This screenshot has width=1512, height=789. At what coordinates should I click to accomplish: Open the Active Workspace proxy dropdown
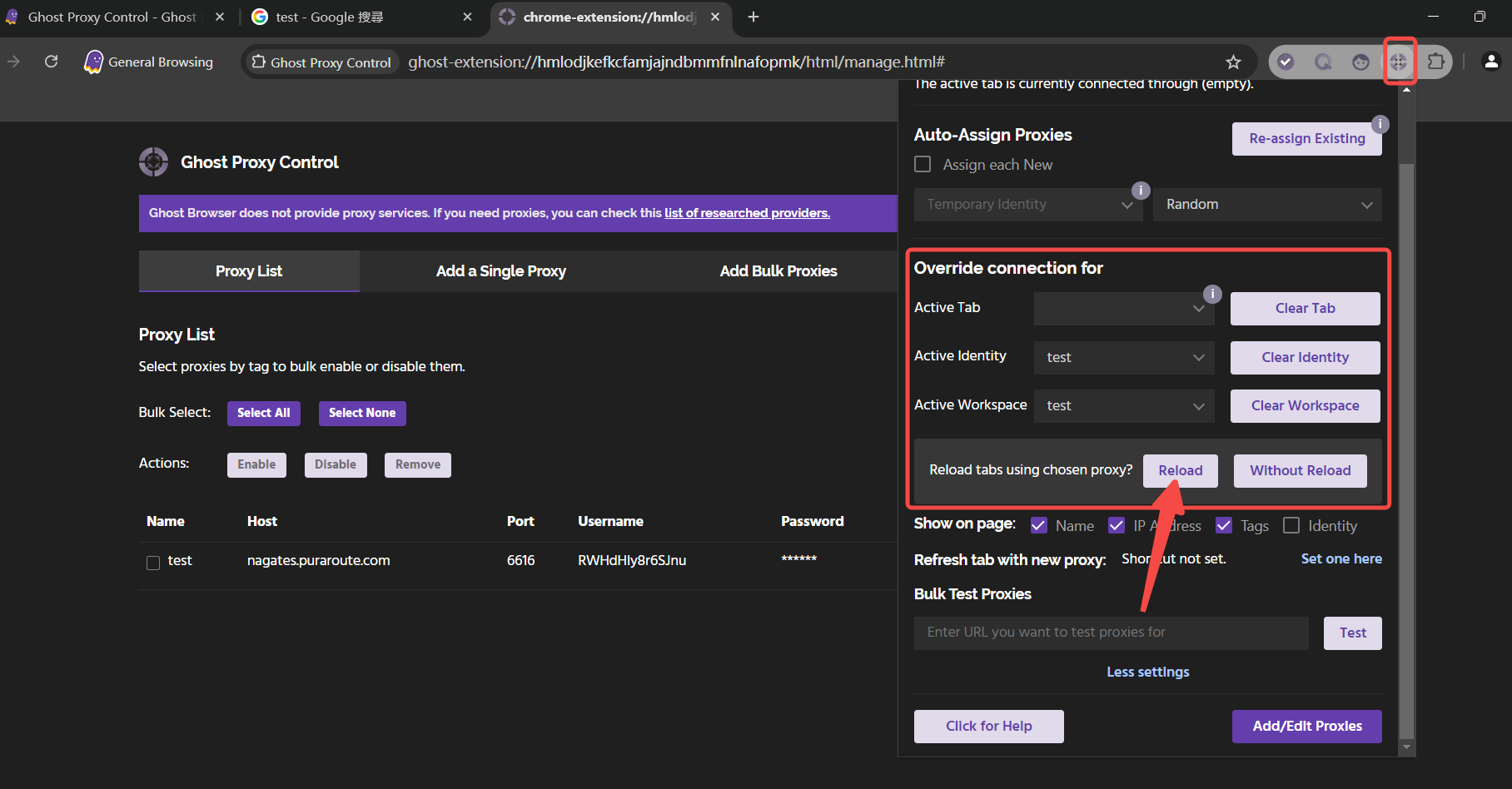[1124, 405]
